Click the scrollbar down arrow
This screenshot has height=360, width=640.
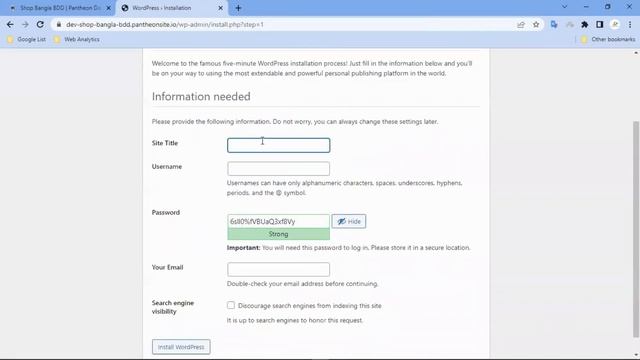click(636, 355)
